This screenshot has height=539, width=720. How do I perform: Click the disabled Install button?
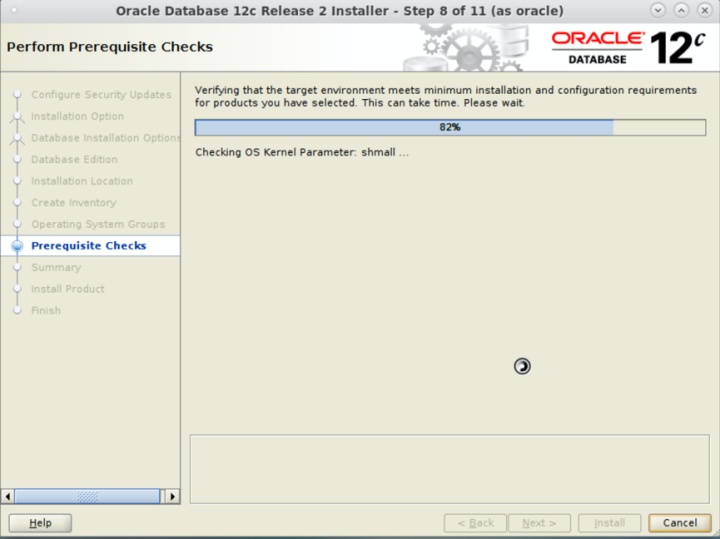pyautogui.click(x=609, y=522)
